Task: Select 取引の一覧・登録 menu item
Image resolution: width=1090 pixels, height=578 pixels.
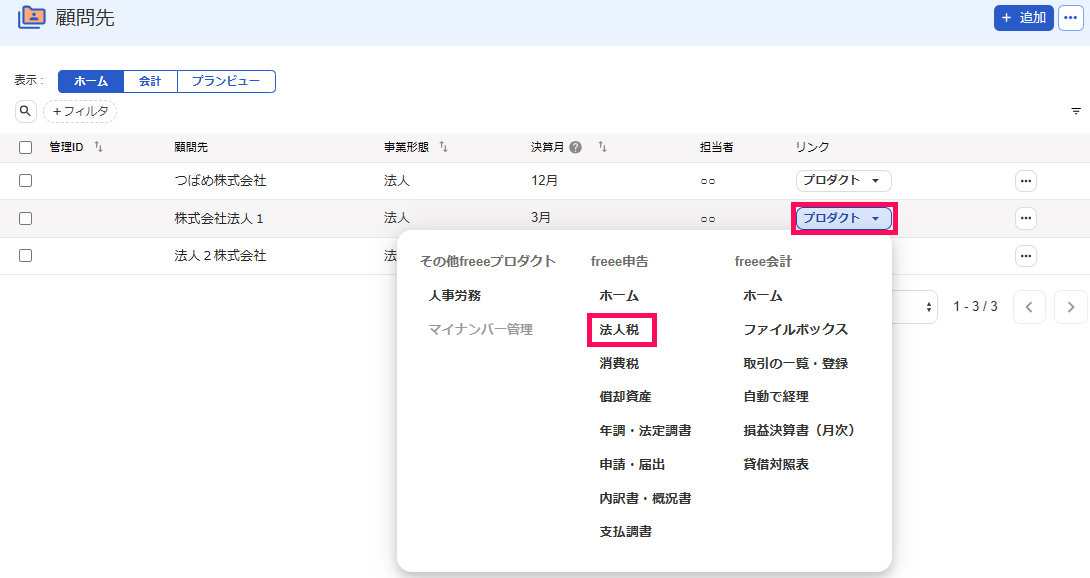Action: tap(795, 363)
